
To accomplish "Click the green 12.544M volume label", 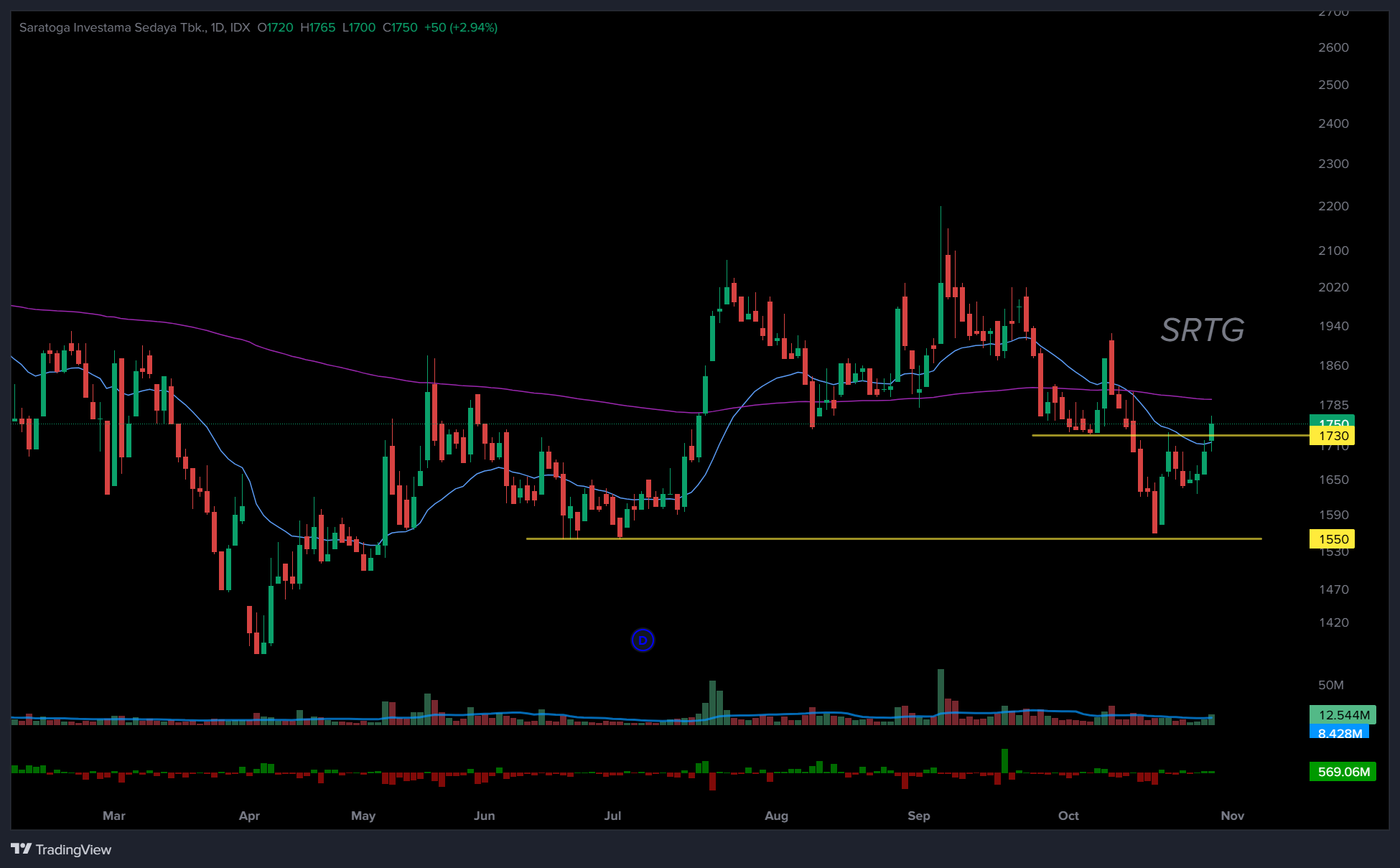I will [x=1343, y=715].
